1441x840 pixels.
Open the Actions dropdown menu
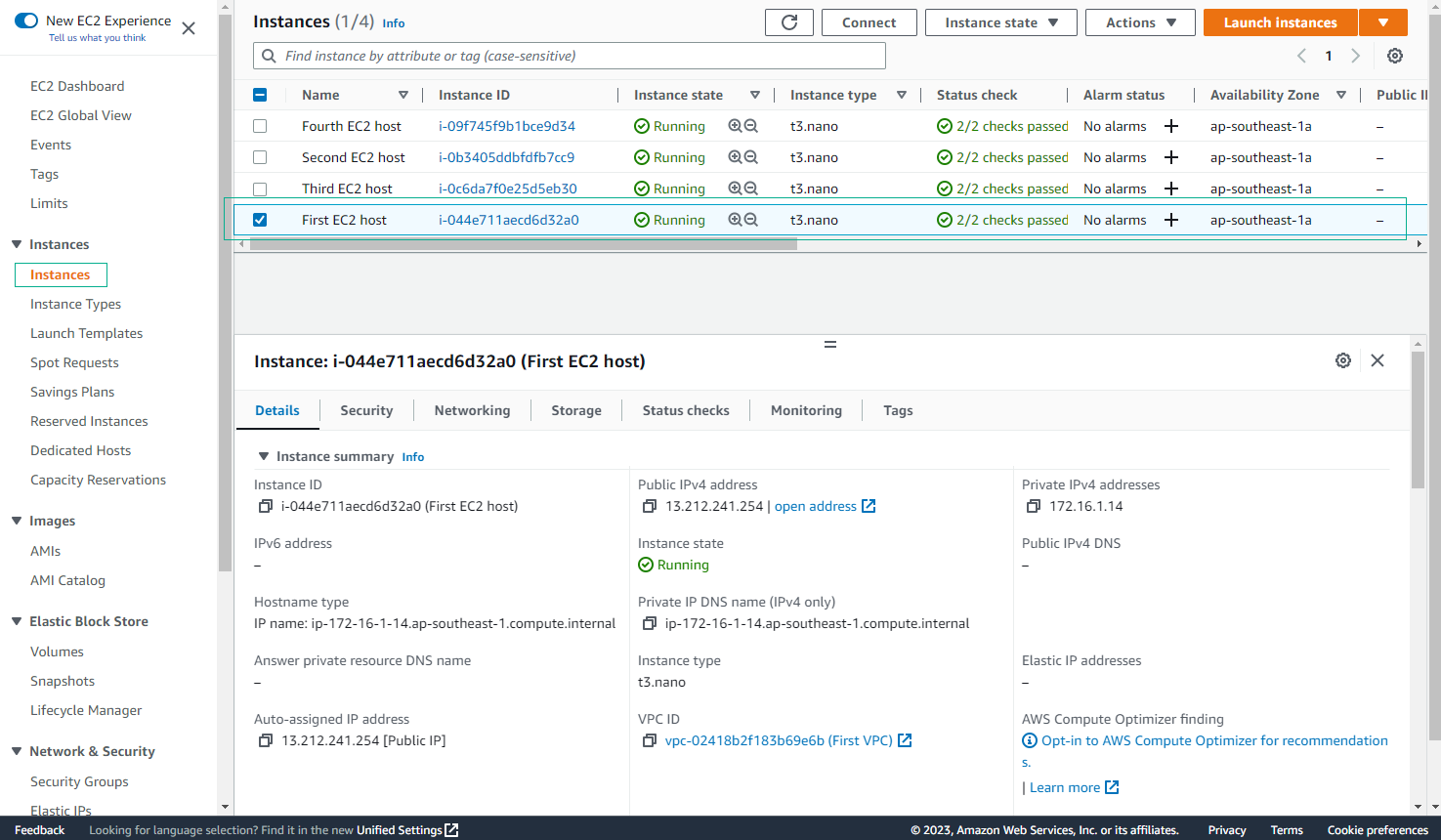pos(1140,22)
